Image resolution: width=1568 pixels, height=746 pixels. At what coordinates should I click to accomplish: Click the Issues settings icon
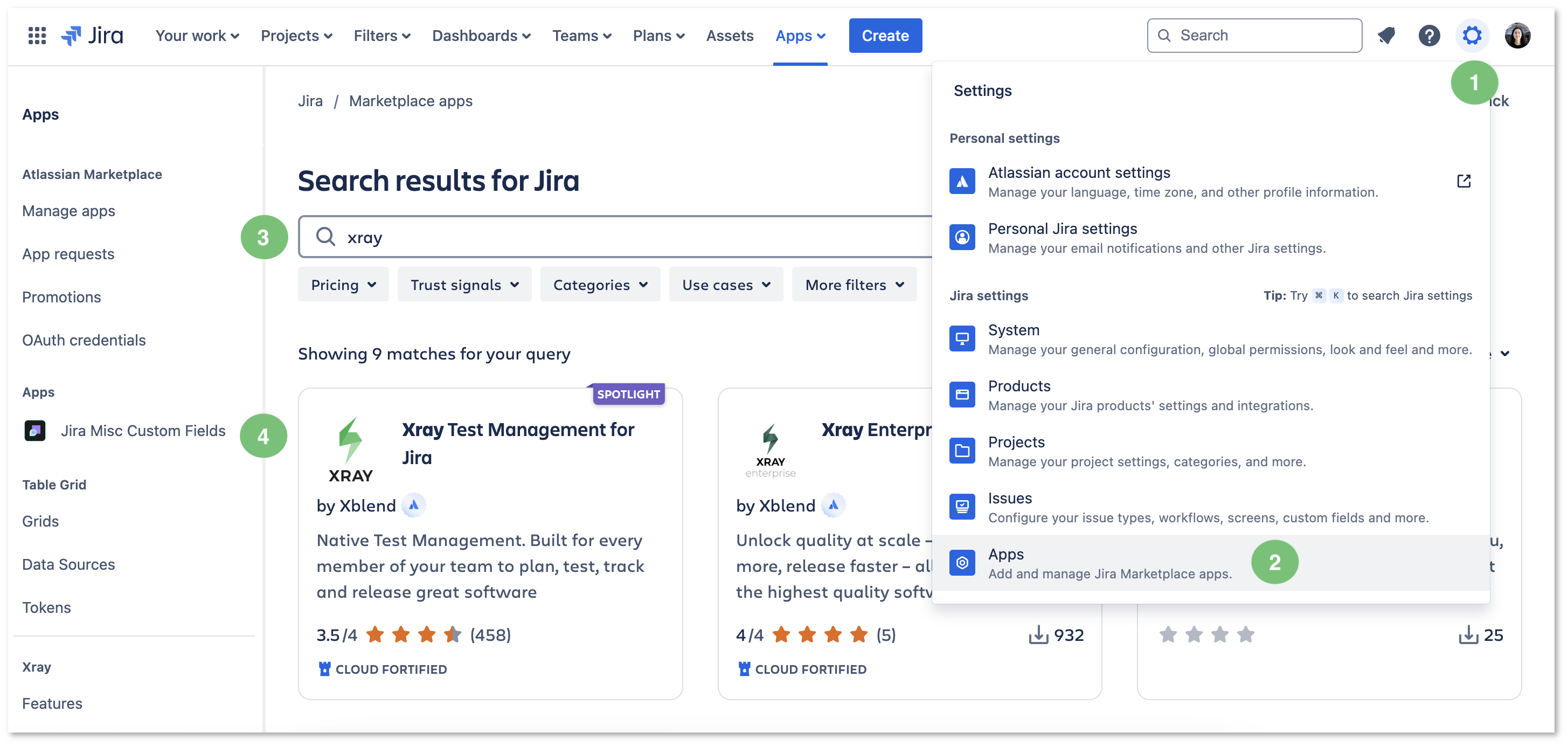(x=962, y=507)
